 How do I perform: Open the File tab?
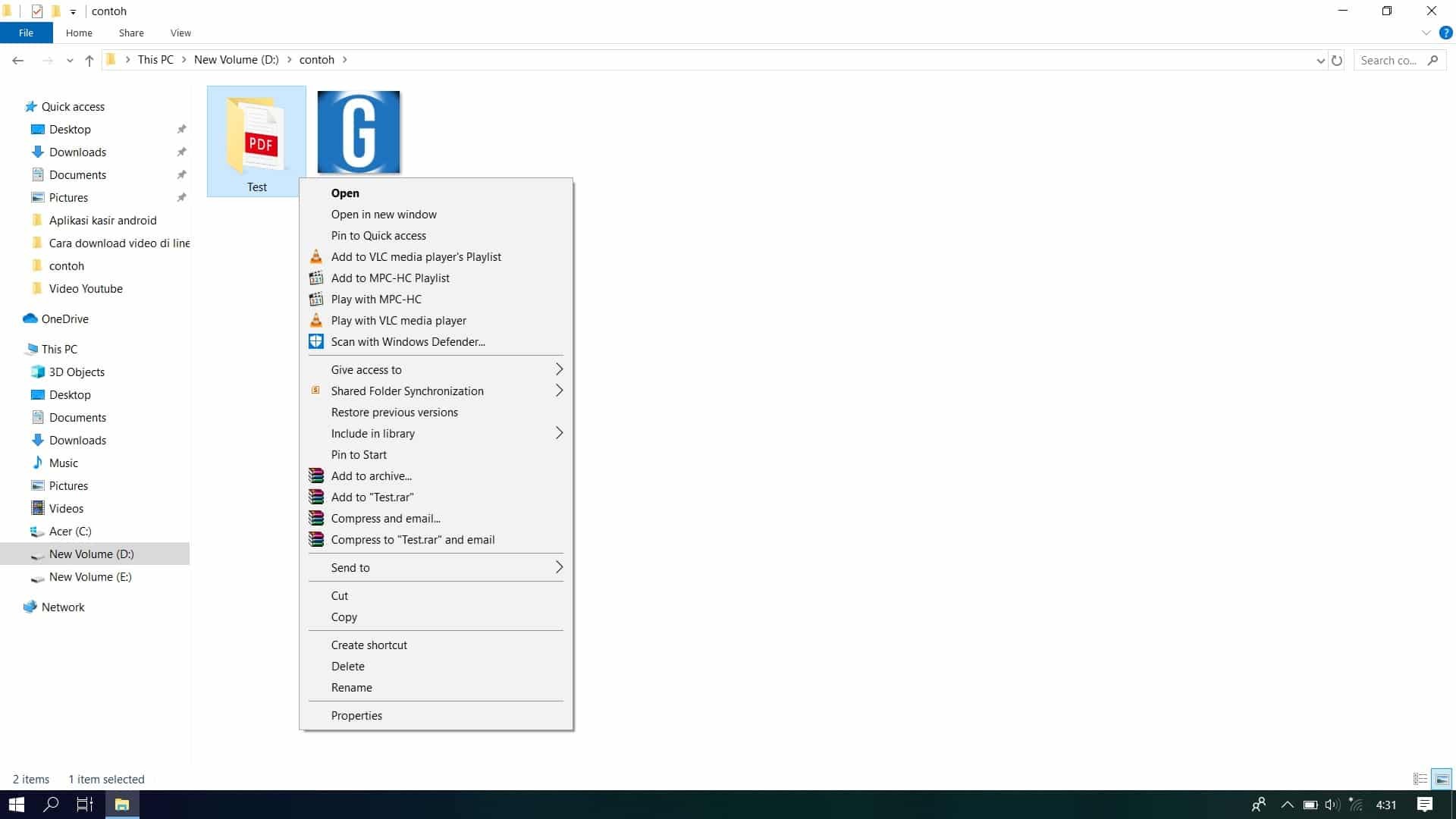(26, 33)
